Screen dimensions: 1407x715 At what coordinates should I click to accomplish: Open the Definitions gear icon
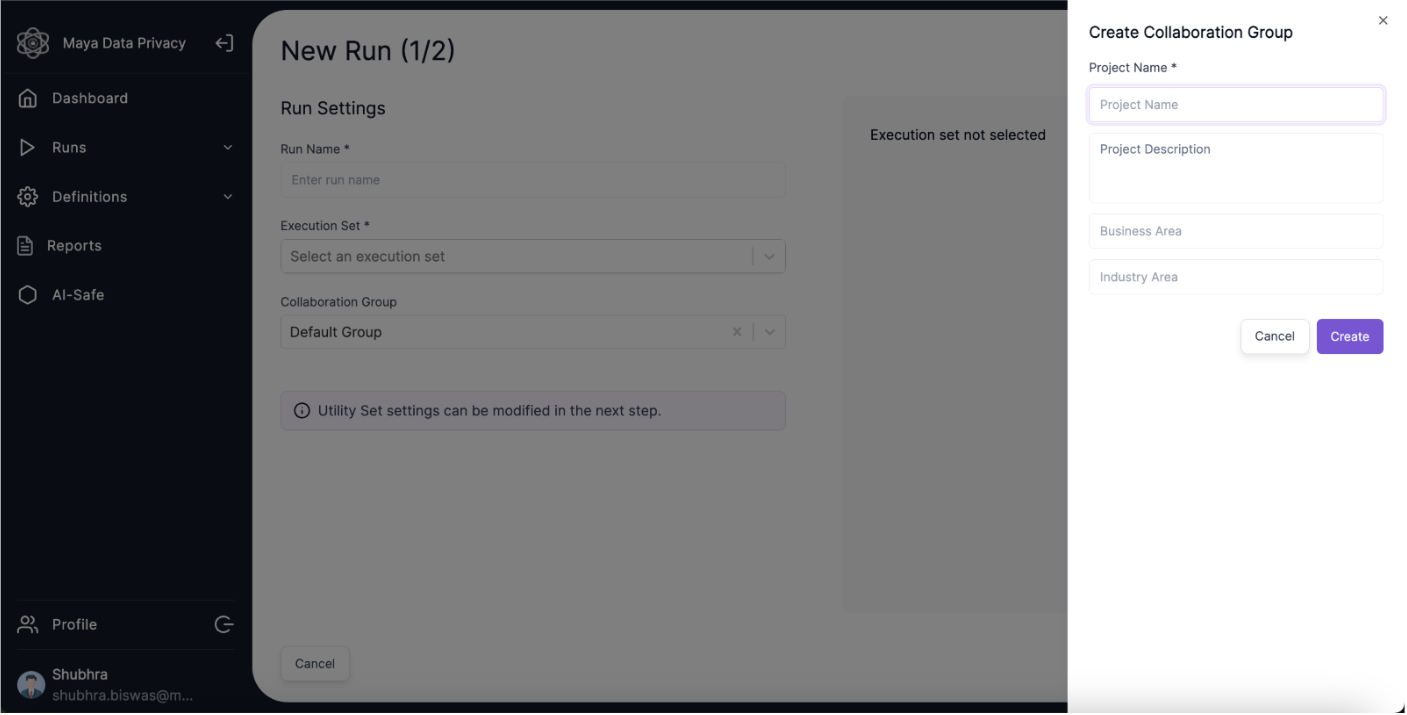(28, 197)
